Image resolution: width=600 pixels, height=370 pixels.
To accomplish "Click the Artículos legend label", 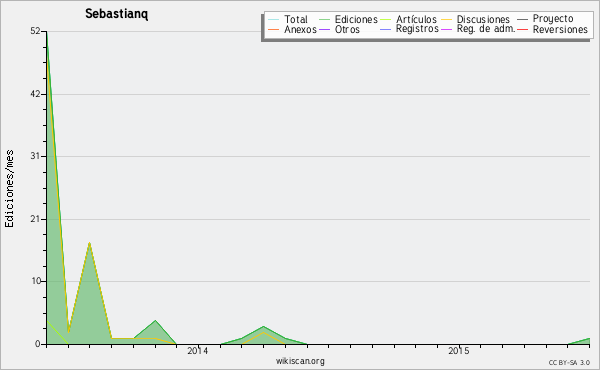I will tap(416, 20).
